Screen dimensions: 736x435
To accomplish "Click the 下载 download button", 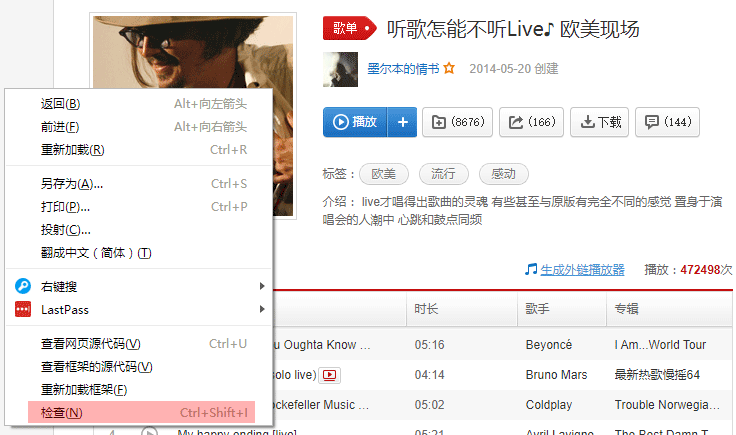I will pyautogui.click(x=599, y=122).
